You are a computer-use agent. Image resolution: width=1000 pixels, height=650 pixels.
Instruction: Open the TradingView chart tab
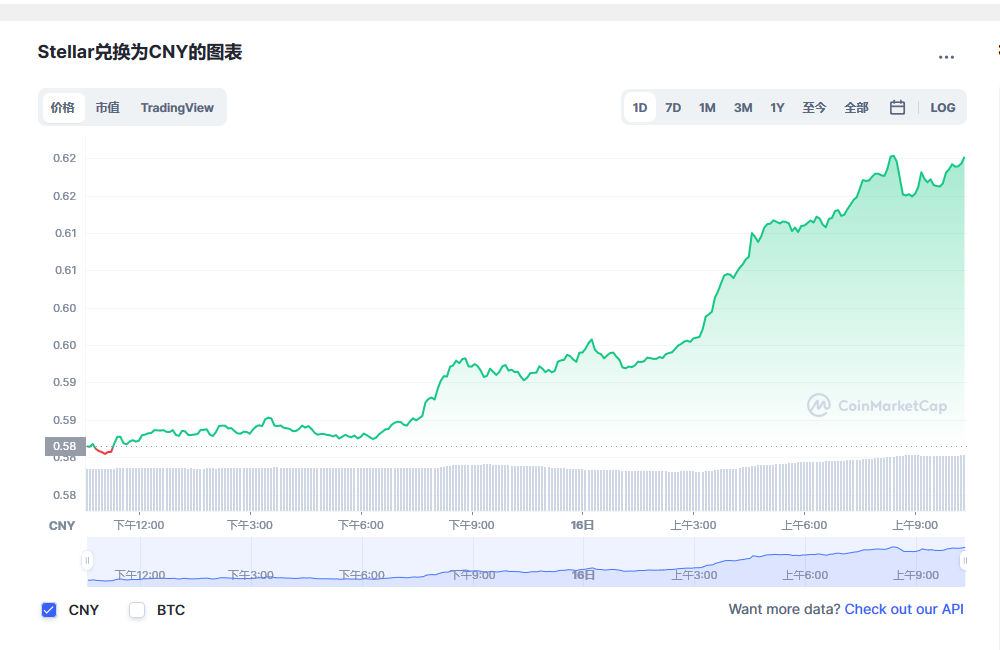177,107
